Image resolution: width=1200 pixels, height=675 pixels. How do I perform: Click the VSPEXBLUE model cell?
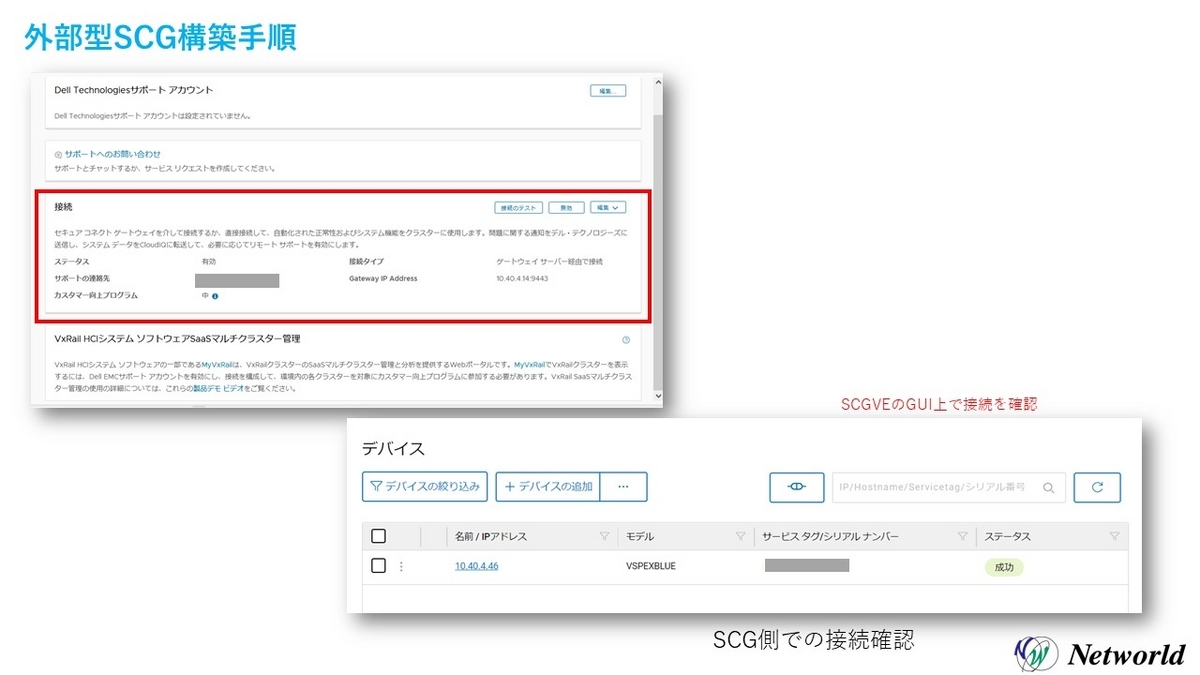click(650, 566)
